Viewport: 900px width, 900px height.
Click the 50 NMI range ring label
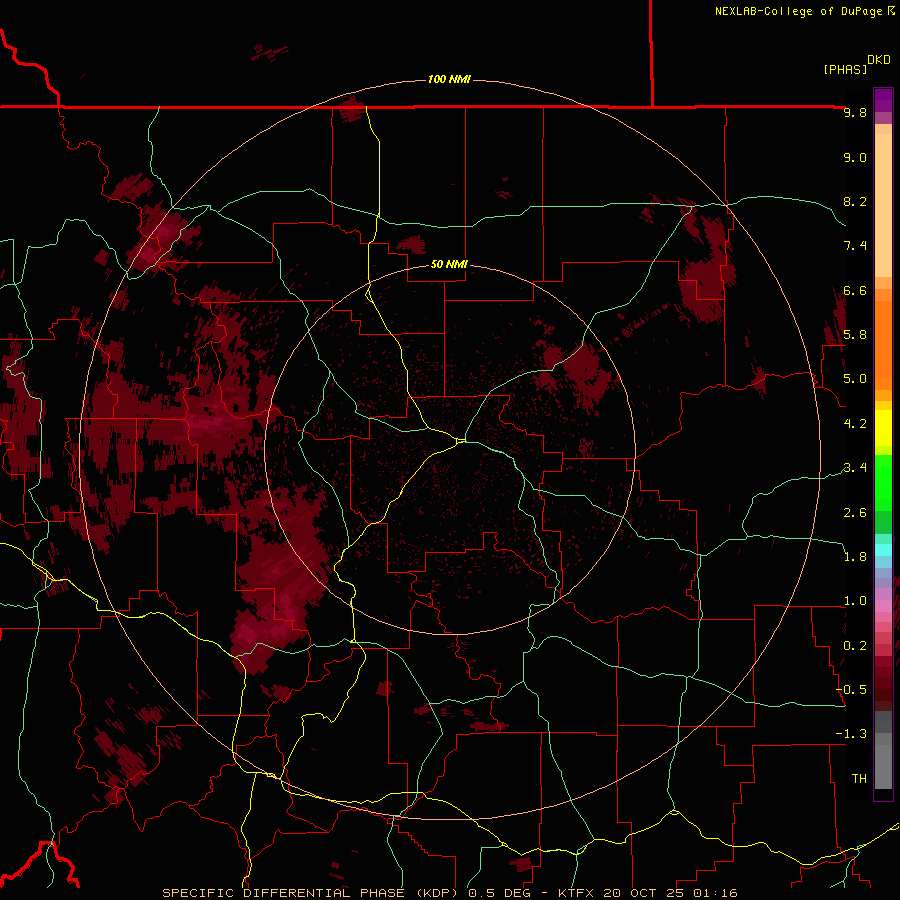(x=449, y=264)
